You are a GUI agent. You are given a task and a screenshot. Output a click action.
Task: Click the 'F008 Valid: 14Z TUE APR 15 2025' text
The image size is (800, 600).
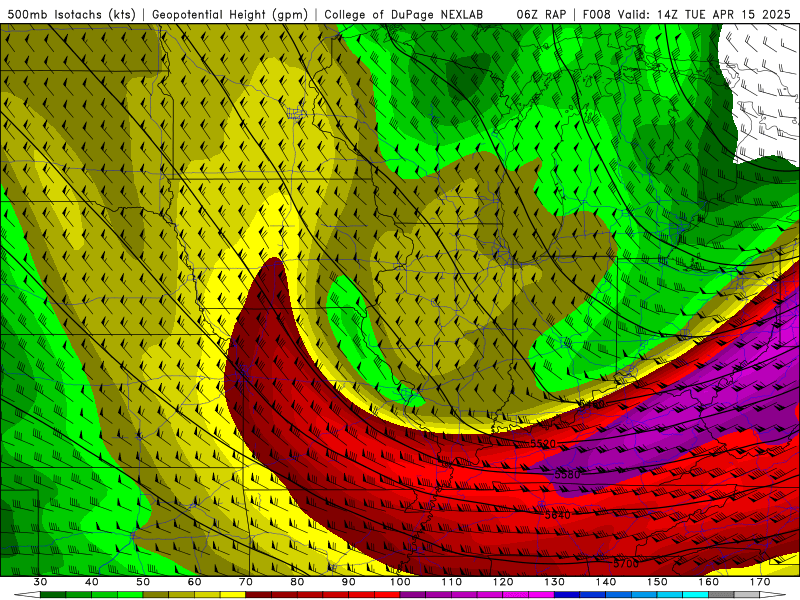click(686, 14)
